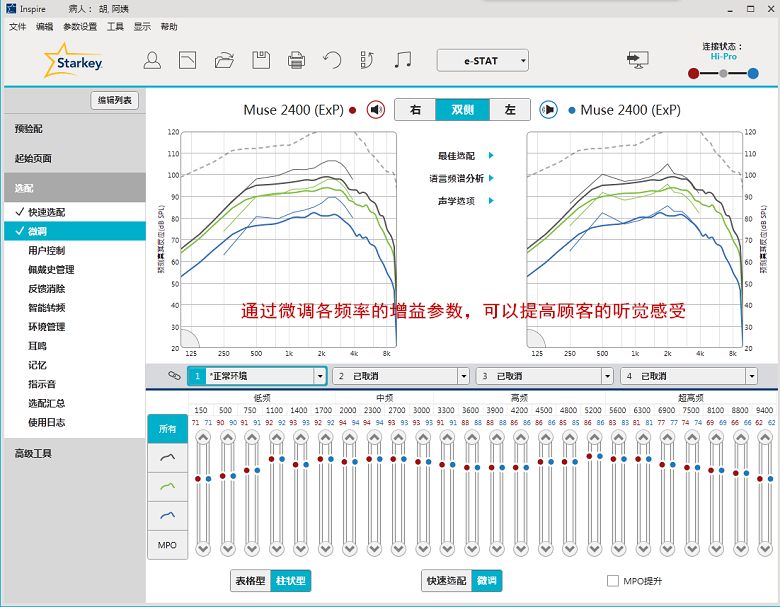
Task: Click the link chain icon beside memories
Action: coord(174,376)
